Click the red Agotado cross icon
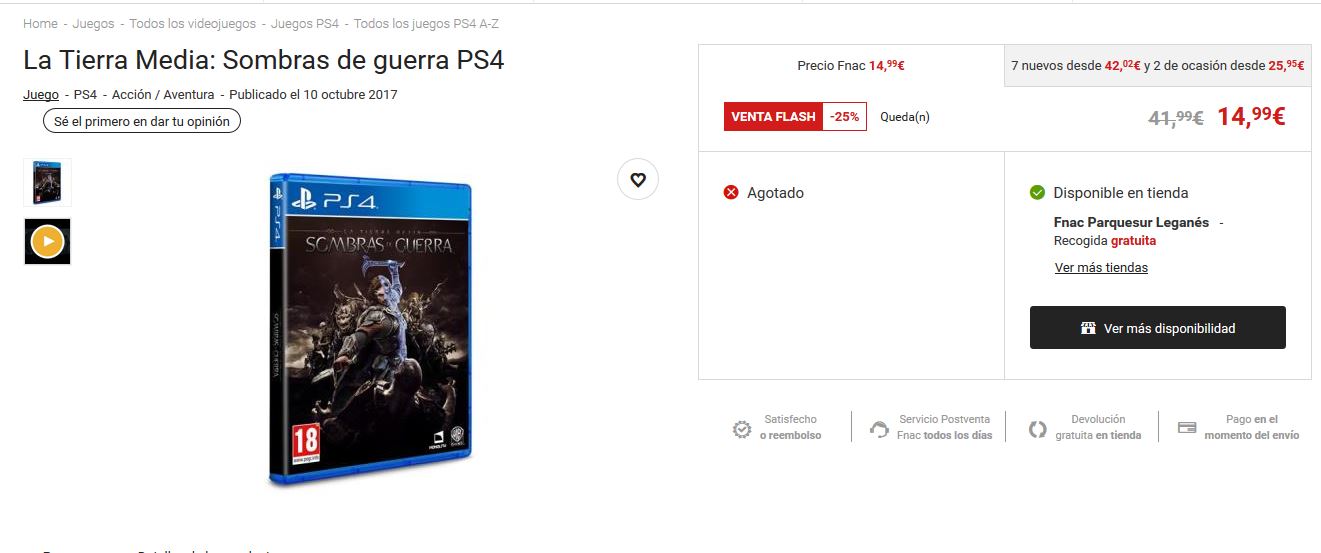This screenshot has height=553, width=1321. 731,192
